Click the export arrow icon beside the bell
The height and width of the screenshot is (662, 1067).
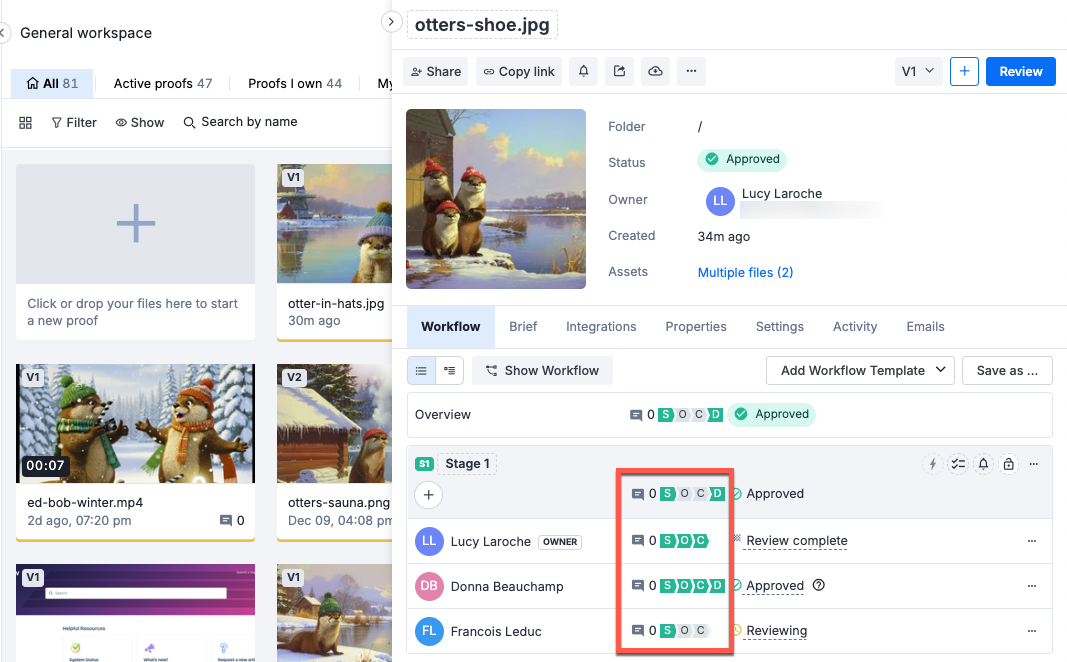point(620,71)
